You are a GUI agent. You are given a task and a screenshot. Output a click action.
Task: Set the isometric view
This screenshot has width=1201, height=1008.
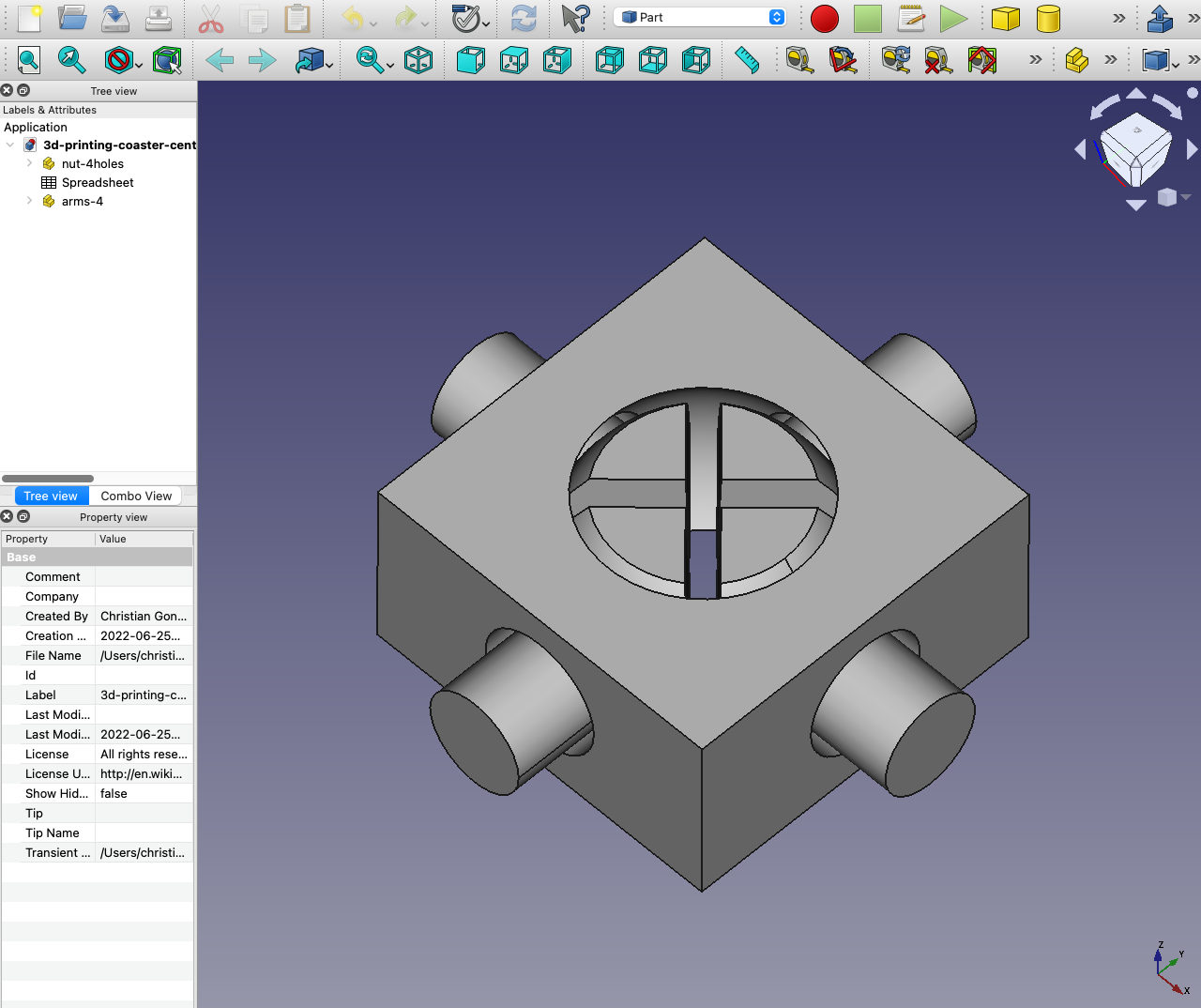418,61
